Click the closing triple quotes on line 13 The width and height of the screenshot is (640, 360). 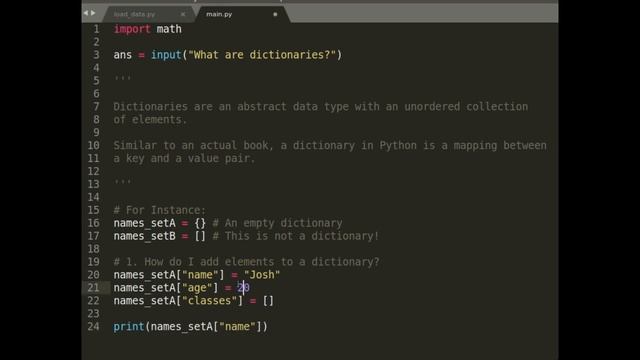pos(122,181)
